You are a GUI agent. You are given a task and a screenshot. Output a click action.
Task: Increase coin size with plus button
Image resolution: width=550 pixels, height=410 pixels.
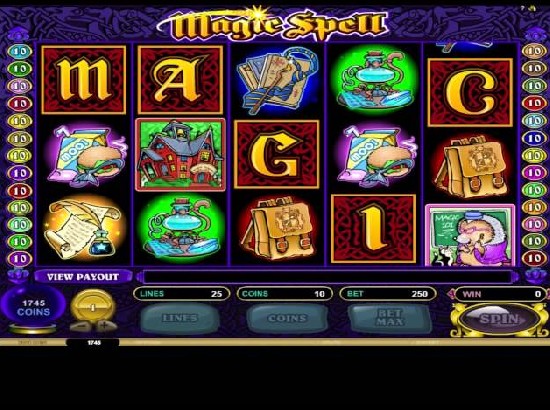(x=104, y=326)
